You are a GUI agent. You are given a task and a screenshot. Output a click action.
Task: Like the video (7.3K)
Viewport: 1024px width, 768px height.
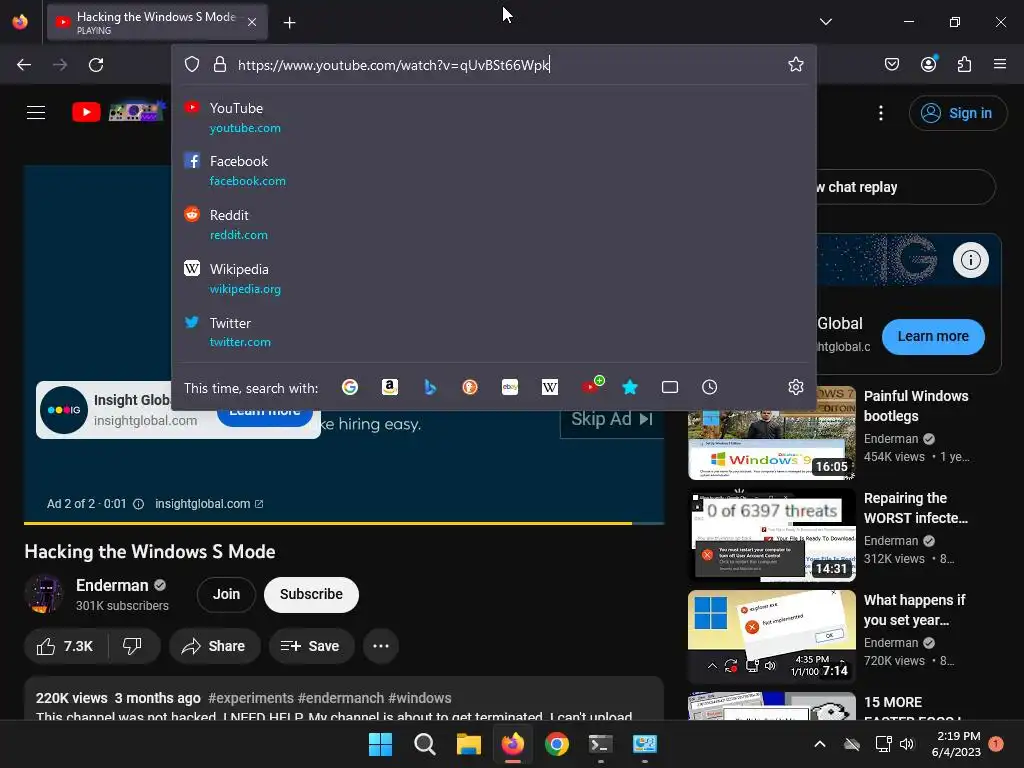pos(65,646)
